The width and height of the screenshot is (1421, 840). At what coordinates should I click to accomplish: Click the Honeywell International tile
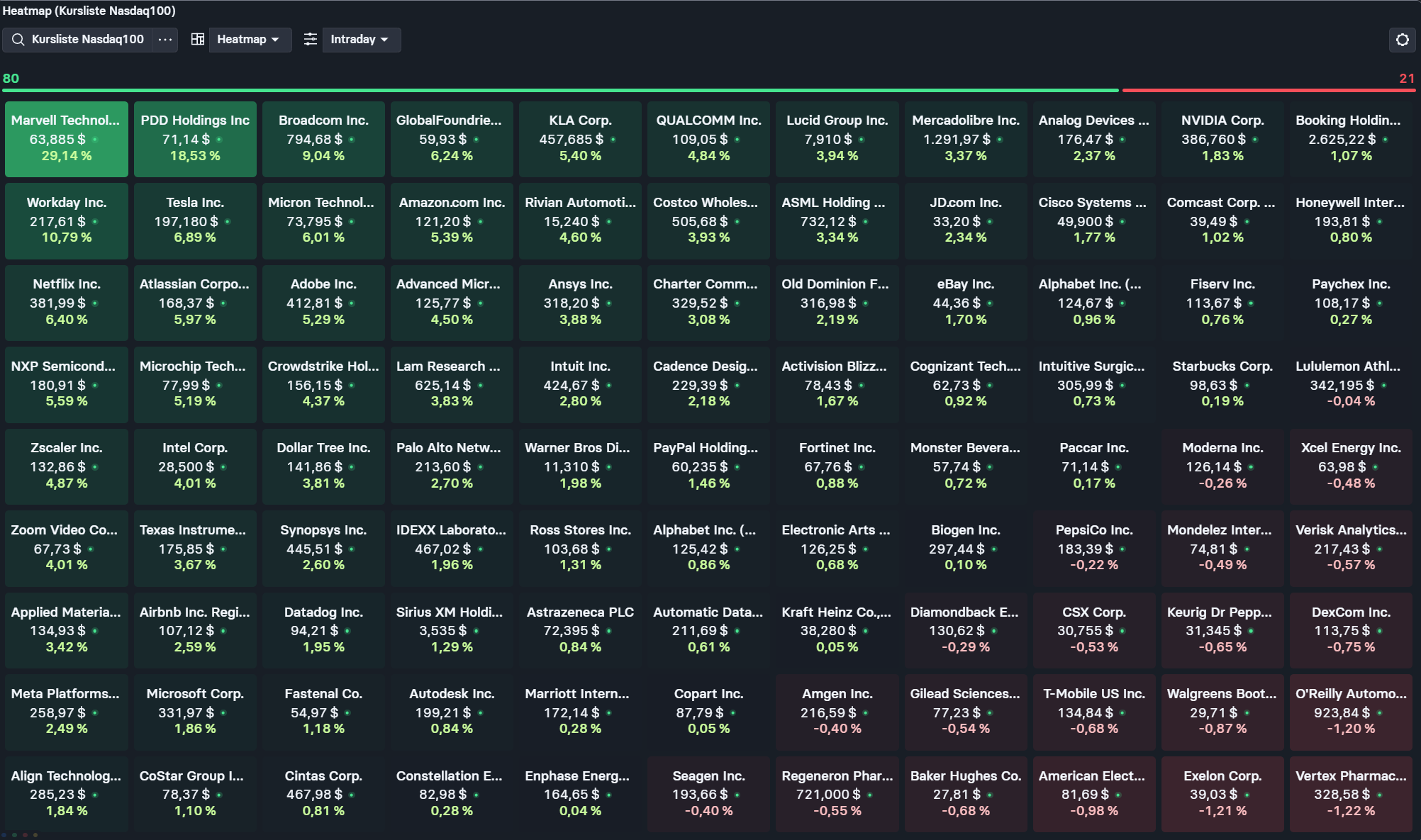1351,221
